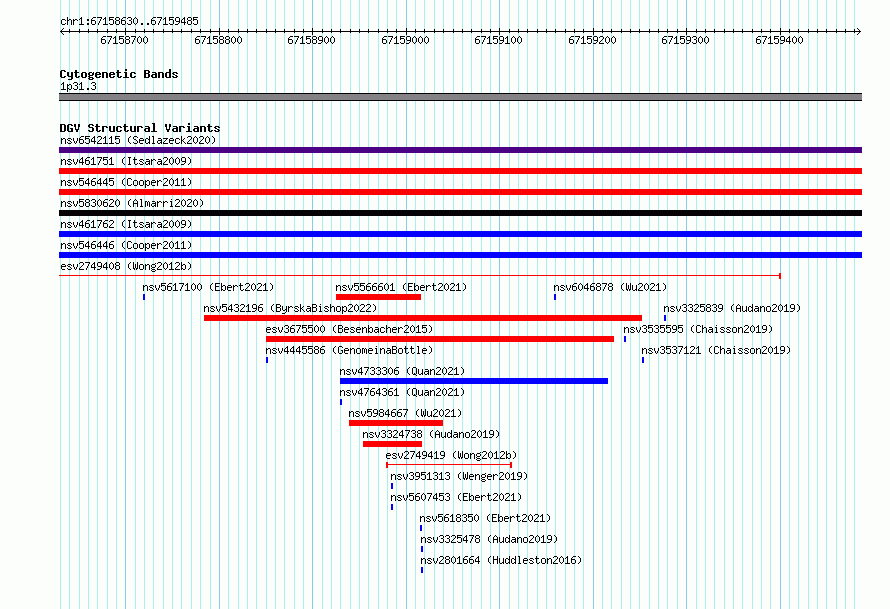Open nsv4733306 (Quan2021) label
The height and width of the screenshot is (609, 890).
(x=402, y=371)
